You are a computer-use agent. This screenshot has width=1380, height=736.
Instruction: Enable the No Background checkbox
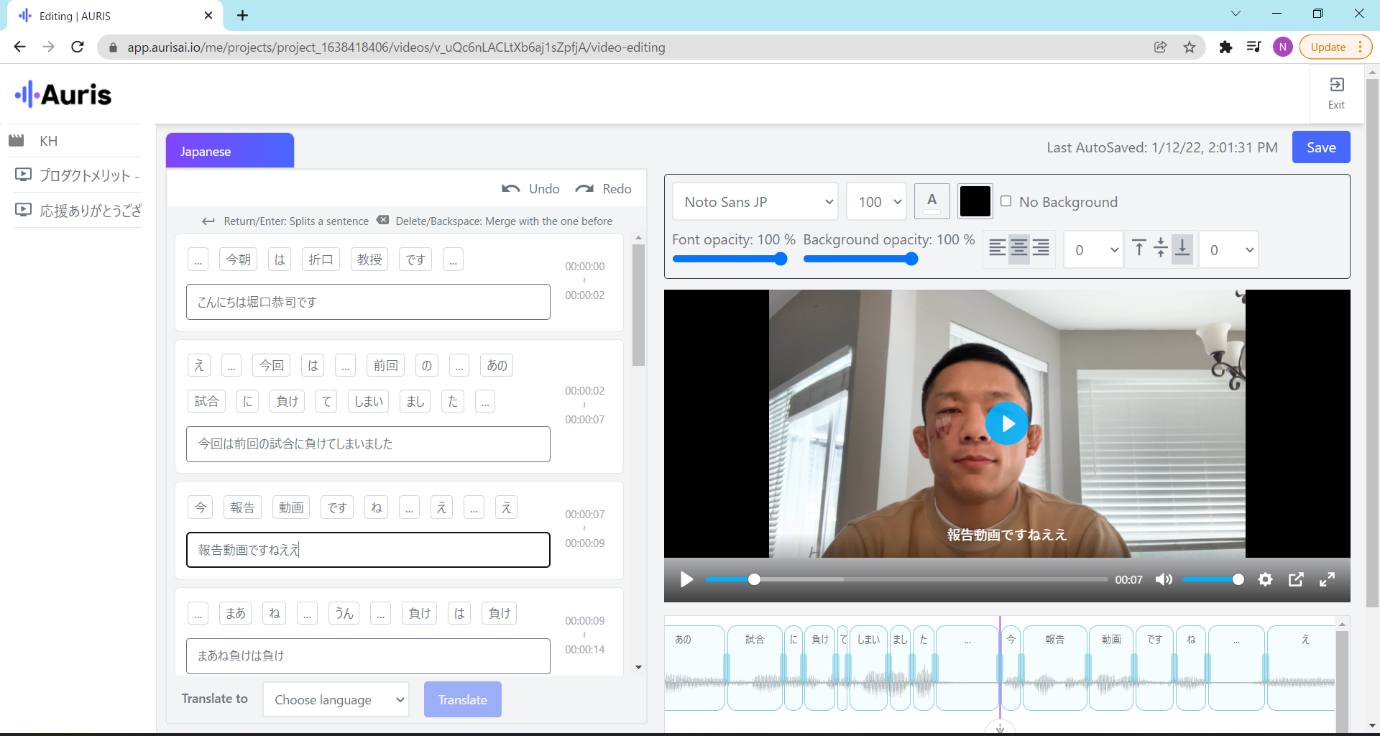coord(1006,201)
